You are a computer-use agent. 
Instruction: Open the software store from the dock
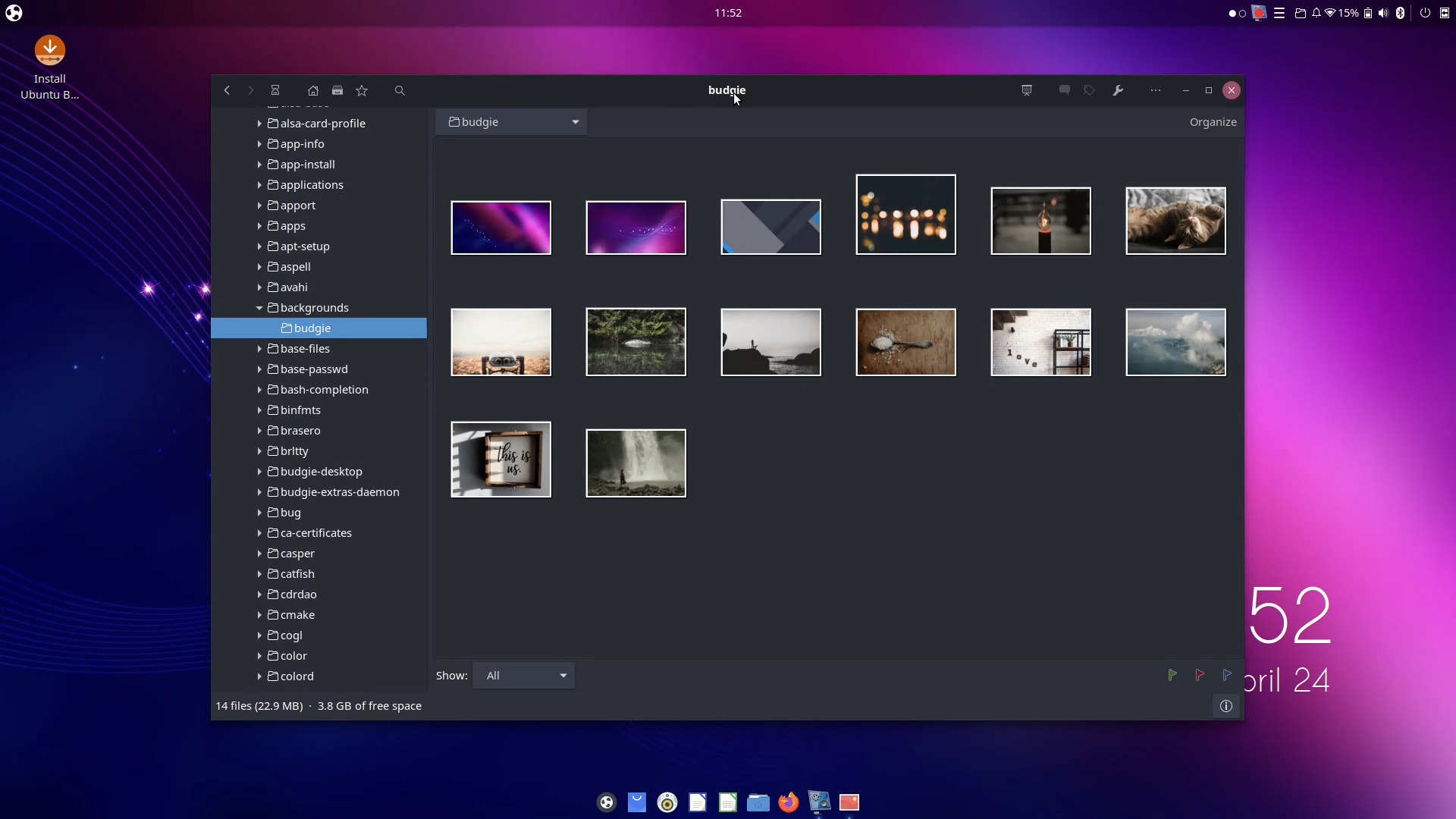(637, 802)
